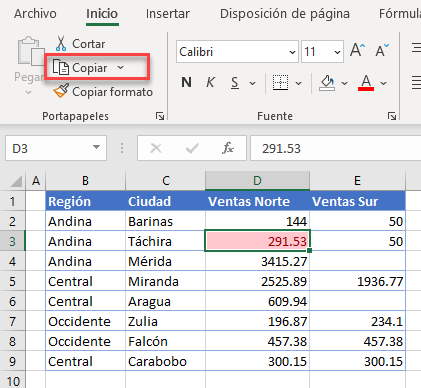Screen dimensions: 421x388
Task: Select row 3 header
Action: click(12, 241)
